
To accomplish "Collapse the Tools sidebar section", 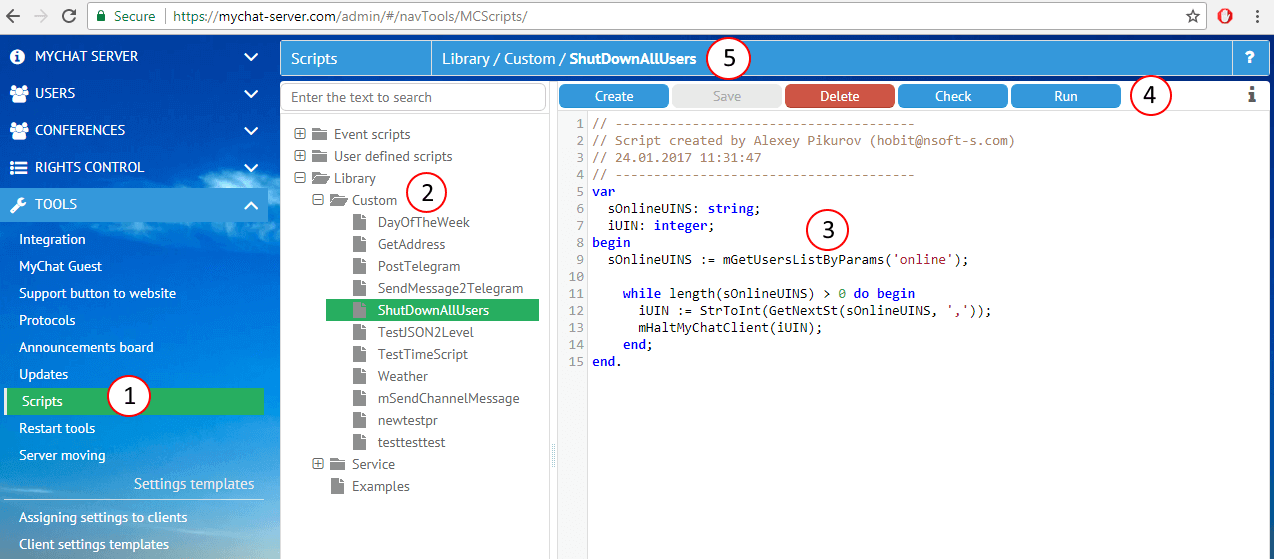I will pyautogui.click(x=250, y=204).
